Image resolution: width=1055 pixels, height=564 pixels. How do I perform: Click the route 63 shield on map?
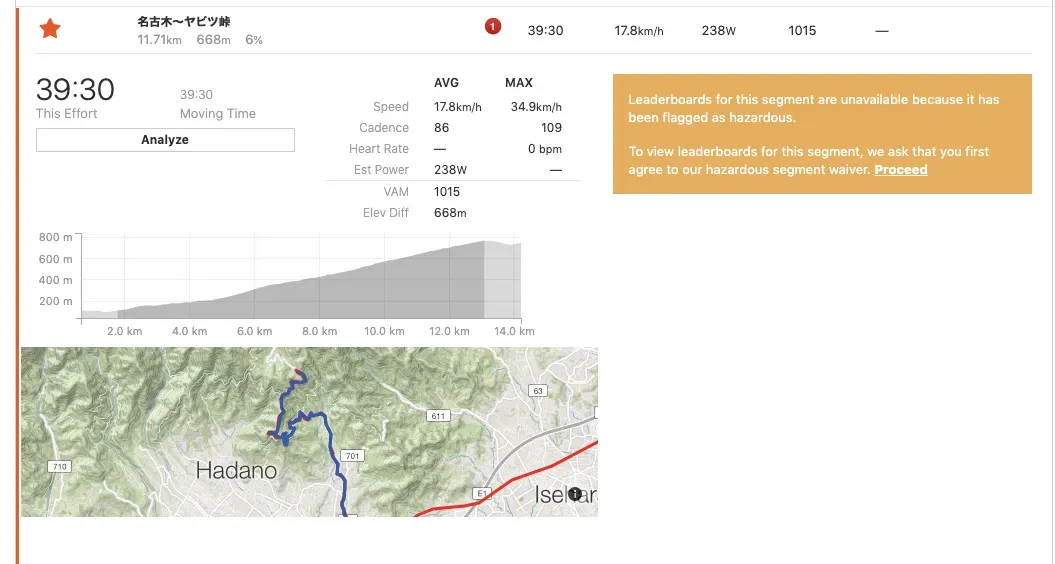(538, 391)
